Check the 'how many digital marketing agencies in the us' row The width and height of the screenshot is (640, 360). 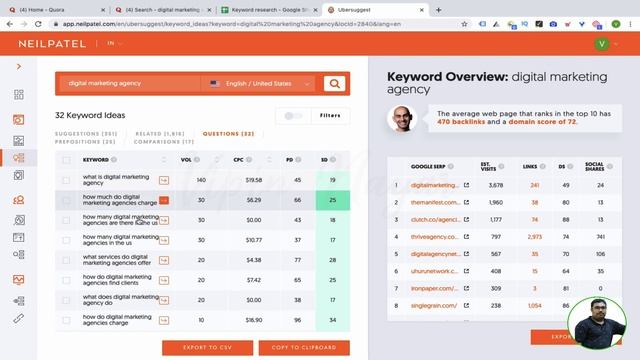click(66, 240)
